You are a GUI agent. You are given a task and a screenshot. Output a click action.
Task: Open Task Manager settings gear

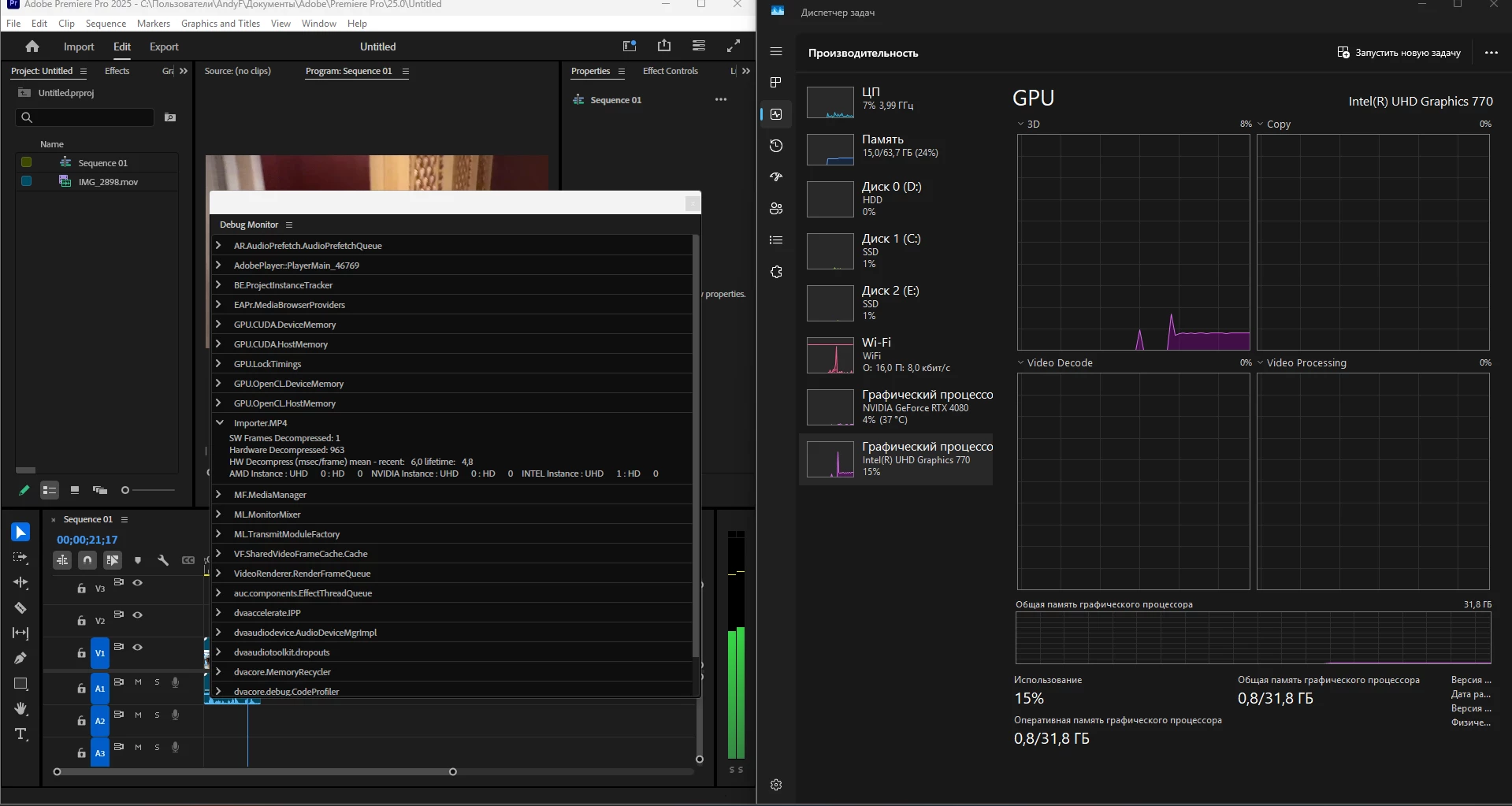tap(776, 785)
